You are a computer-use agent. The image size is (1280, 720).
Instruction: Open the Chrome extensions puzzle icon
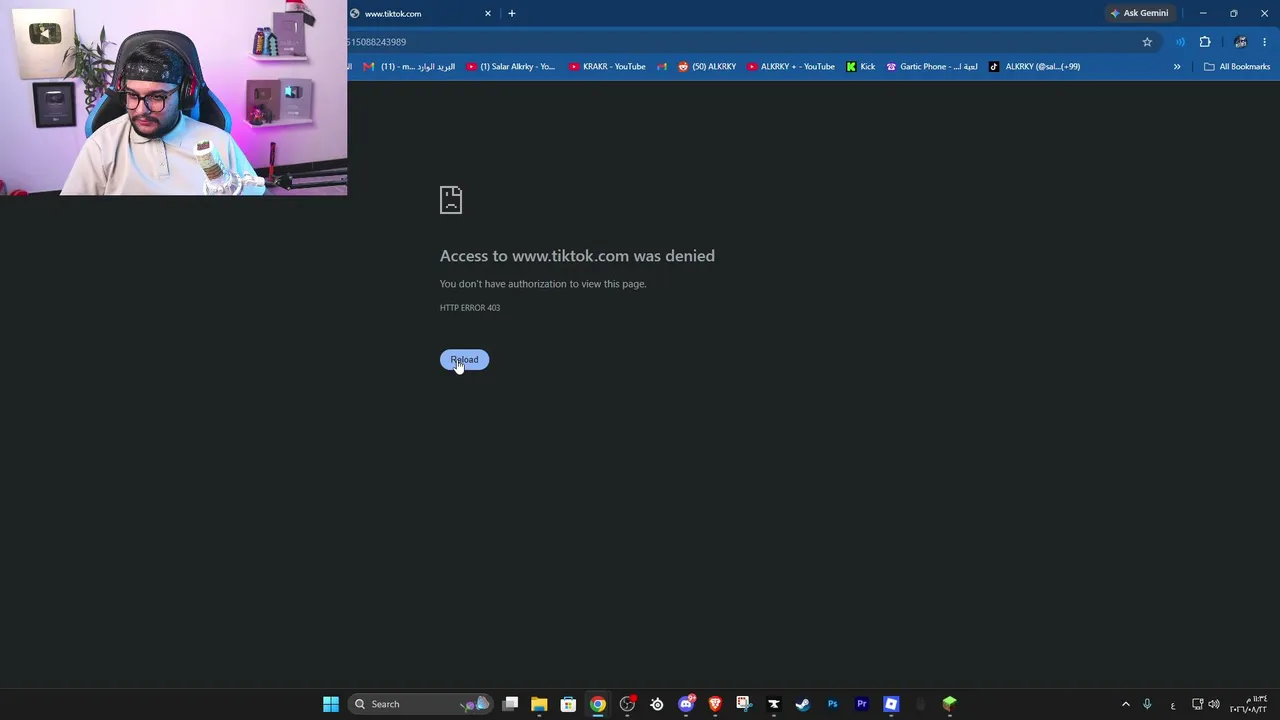[1205, 42]
